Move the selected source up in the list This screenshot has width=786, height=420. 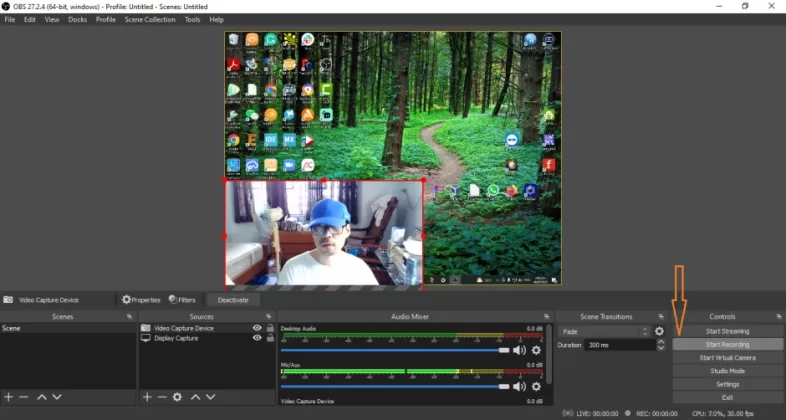[x=194, y=397]
